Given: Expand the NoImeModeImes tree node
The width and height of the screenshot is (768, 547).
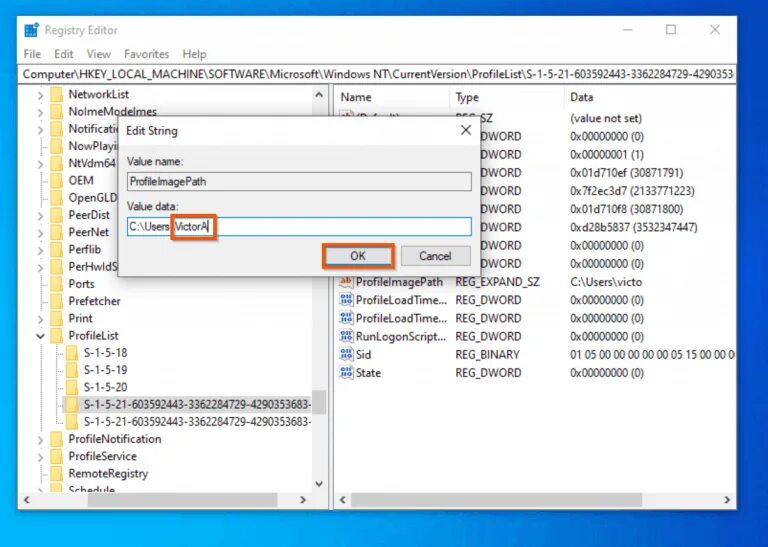Looking at the screenshot, I should point(41,112).
